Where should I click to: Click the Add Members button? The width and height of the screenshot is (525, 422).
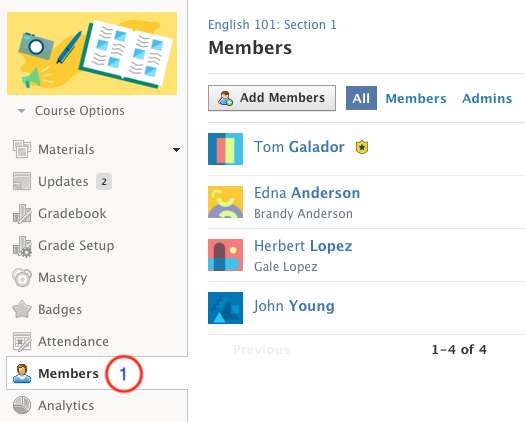[x=272, y=98]
